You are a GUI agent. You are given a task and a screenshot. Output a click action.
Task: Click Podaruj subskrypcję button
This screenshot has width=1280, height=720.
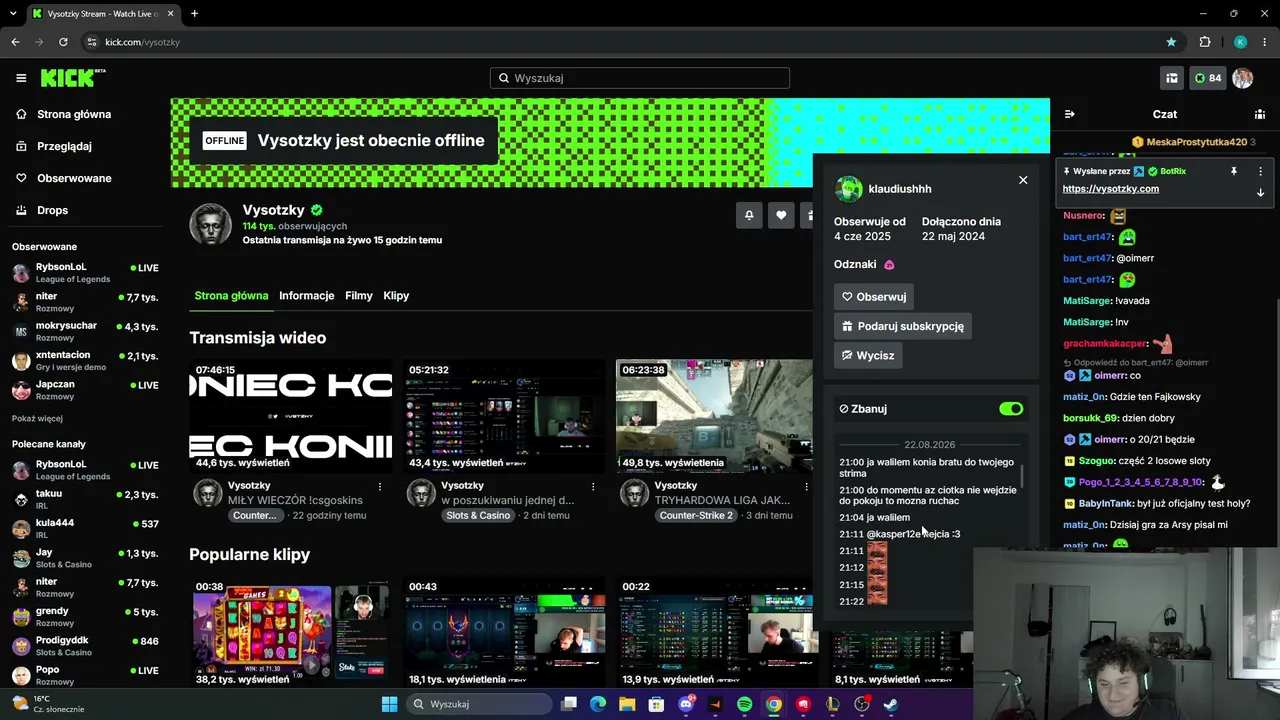pos(903,326)
